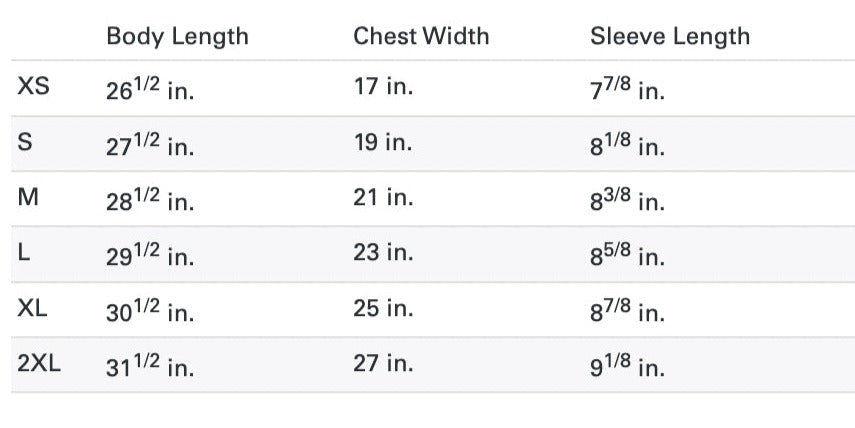Click the 27 in. chest width cell
This screenshot has height=428, width=855.
coord(383,364)
